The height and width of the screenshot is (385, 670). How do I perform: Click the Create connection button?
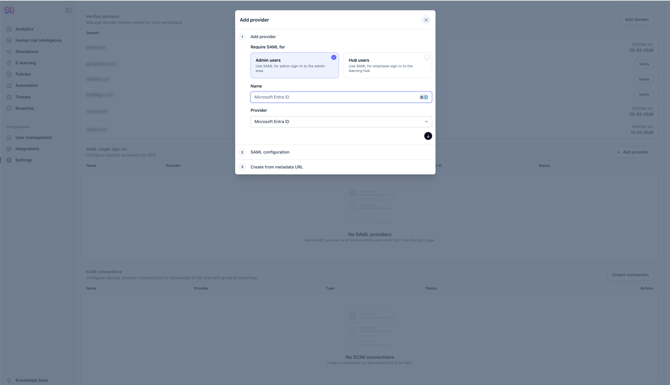(630, 275)
